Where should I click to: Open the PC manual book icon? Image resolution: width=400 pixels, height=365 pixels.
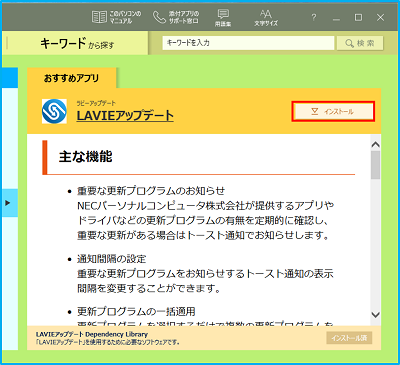coord(99,17)
